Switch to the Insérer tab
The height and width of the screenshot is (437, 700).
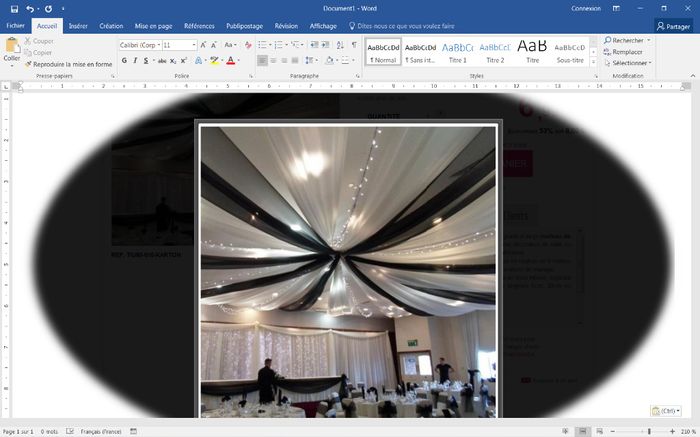78,26
